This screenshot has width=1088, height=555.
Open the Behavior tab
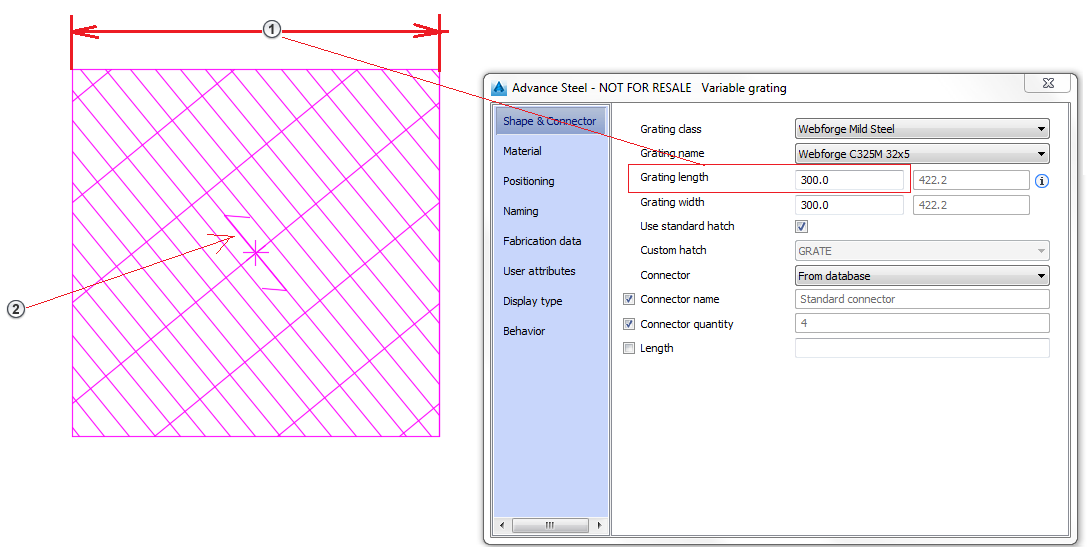point(524,331)
